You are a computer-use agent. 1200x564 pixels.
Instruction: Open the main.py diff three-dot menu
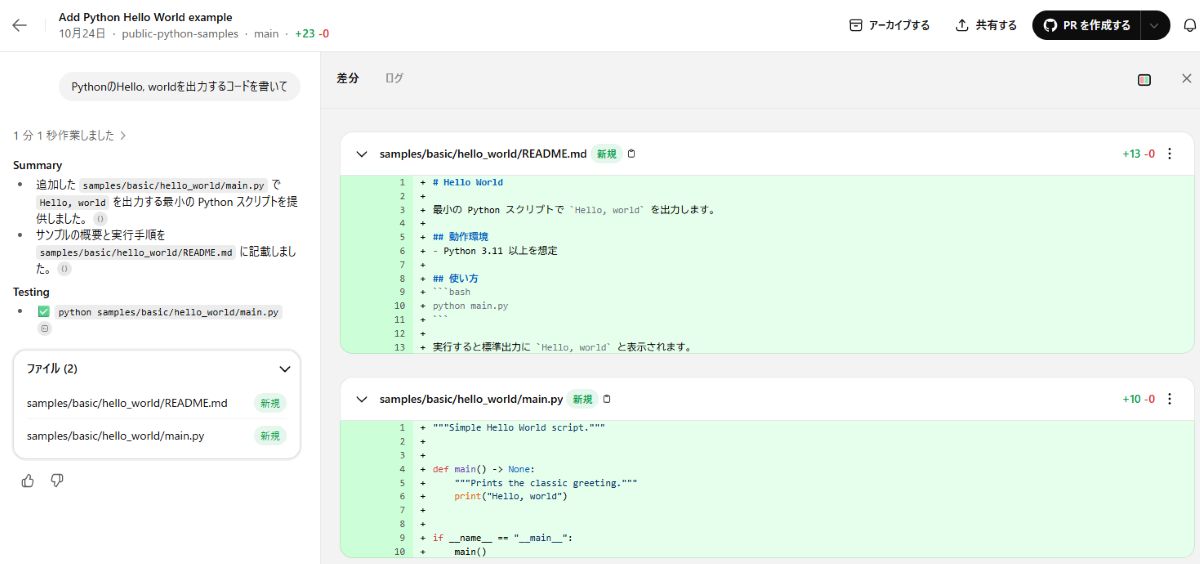(x=1170, y=399)
